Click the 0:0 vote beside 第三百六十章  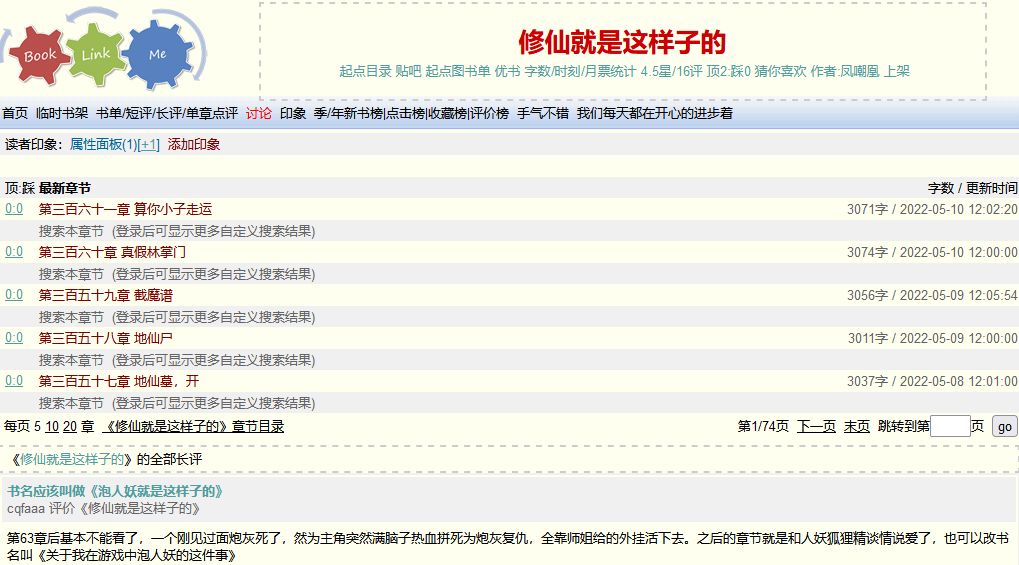[x=14, y=252]
